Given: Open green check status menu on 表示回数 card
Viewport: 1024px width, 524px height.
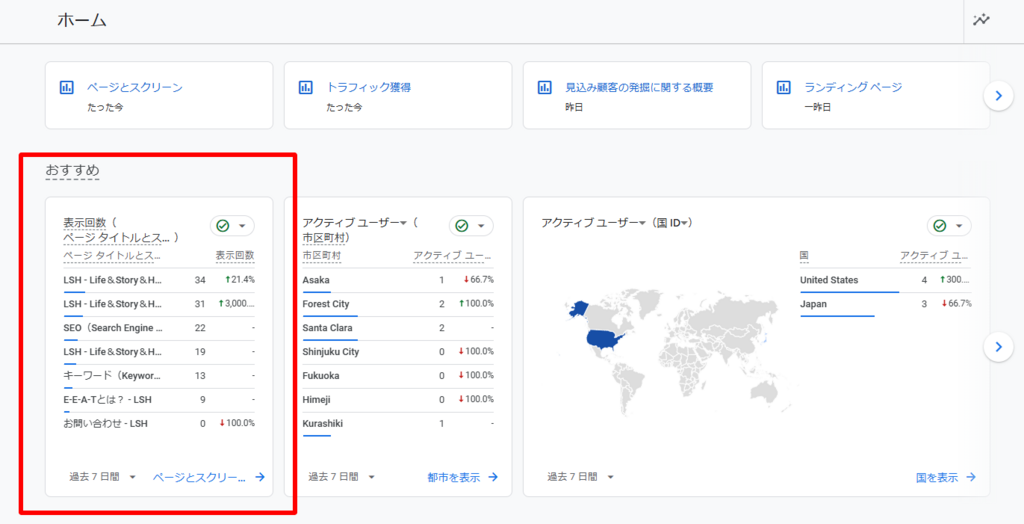Looking at the screenshot, I should tap(232, 226).
